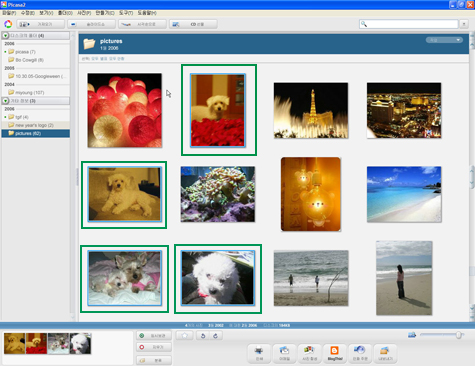Open the actions dropdown in pictures header

(444, 40)
